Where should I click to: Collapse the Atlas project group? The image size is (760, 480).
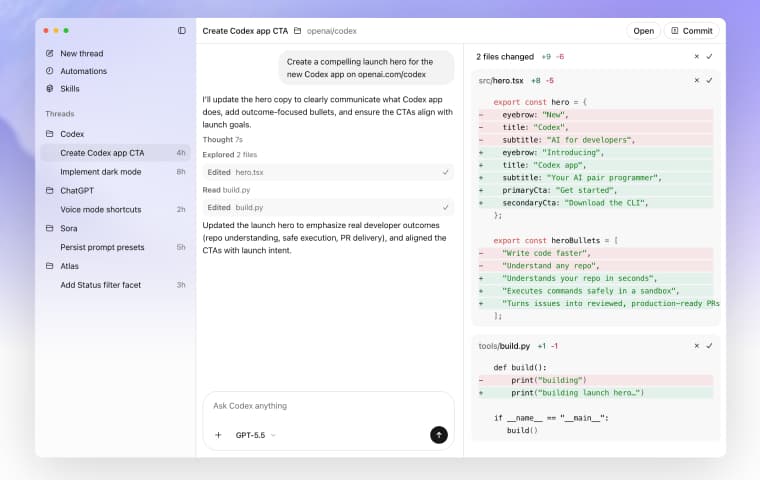[69, 266]
